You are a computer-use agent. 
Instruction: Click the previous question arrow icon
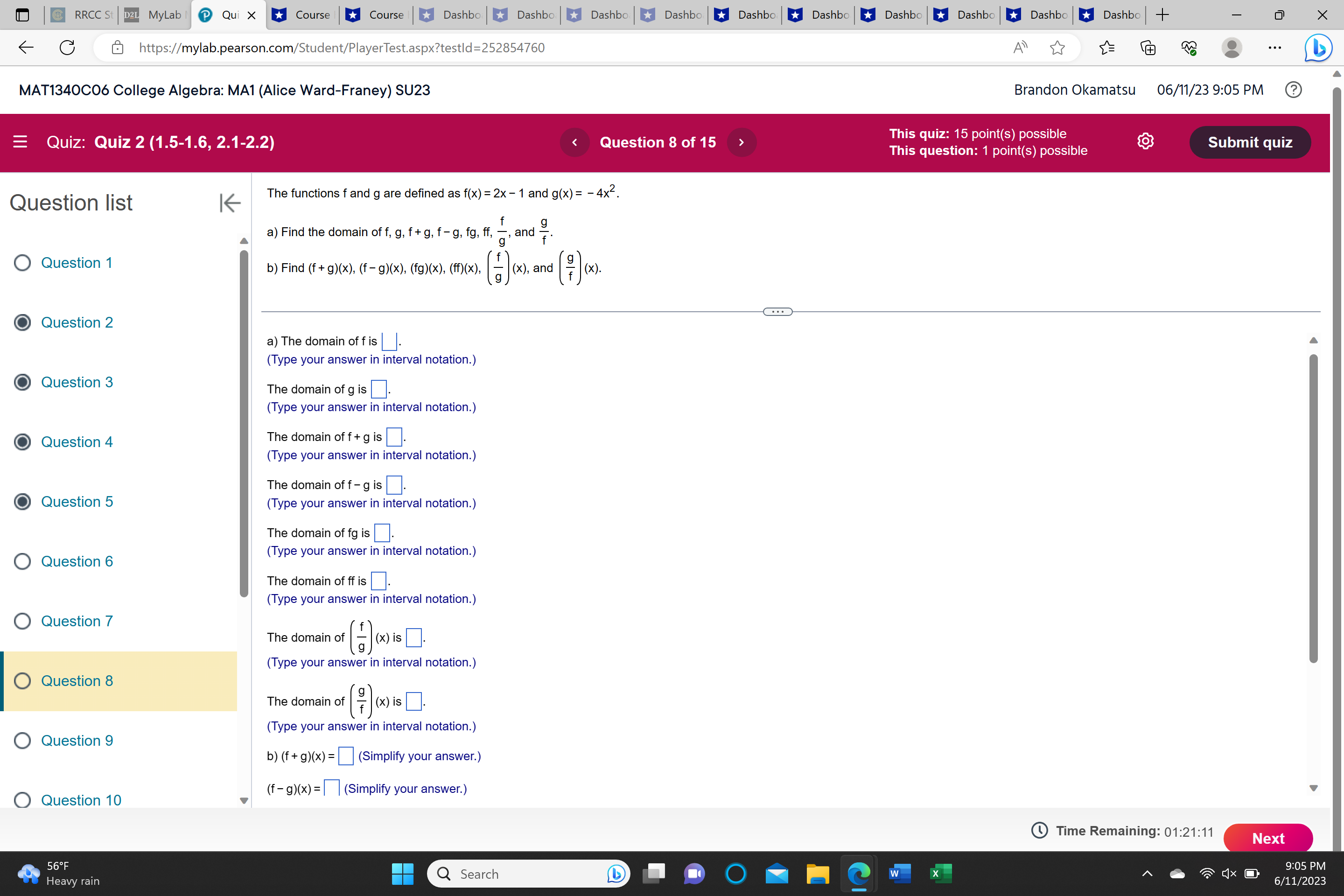point(574,142)
